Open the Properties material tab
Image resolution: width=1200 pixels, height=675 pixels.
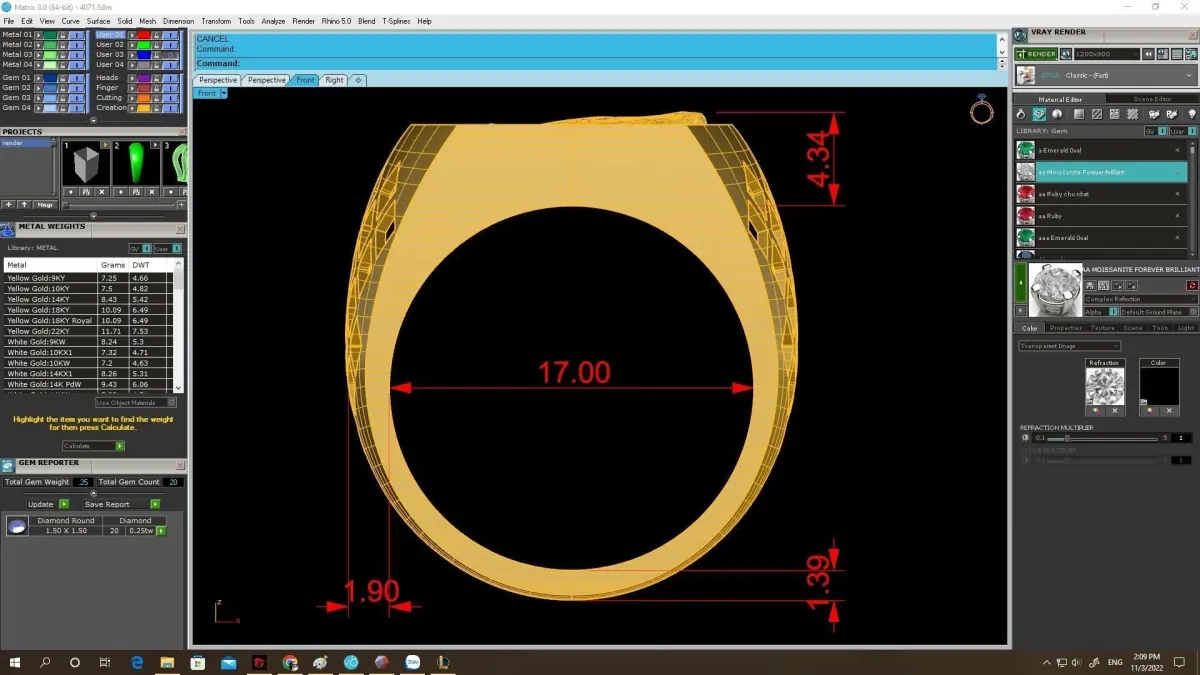coord(1065,328)
